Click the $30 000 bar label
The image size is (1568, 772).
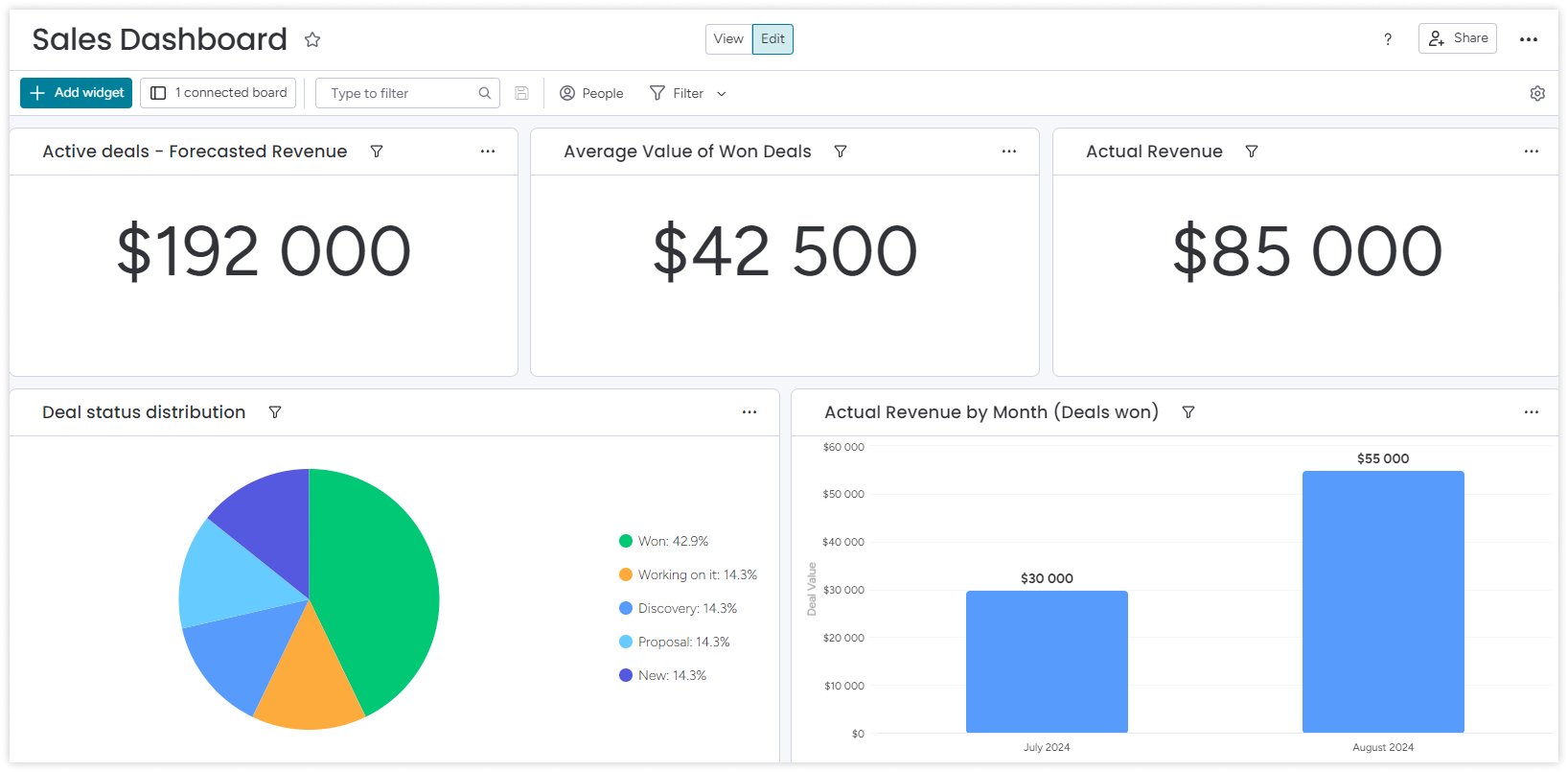(1047, 578)
